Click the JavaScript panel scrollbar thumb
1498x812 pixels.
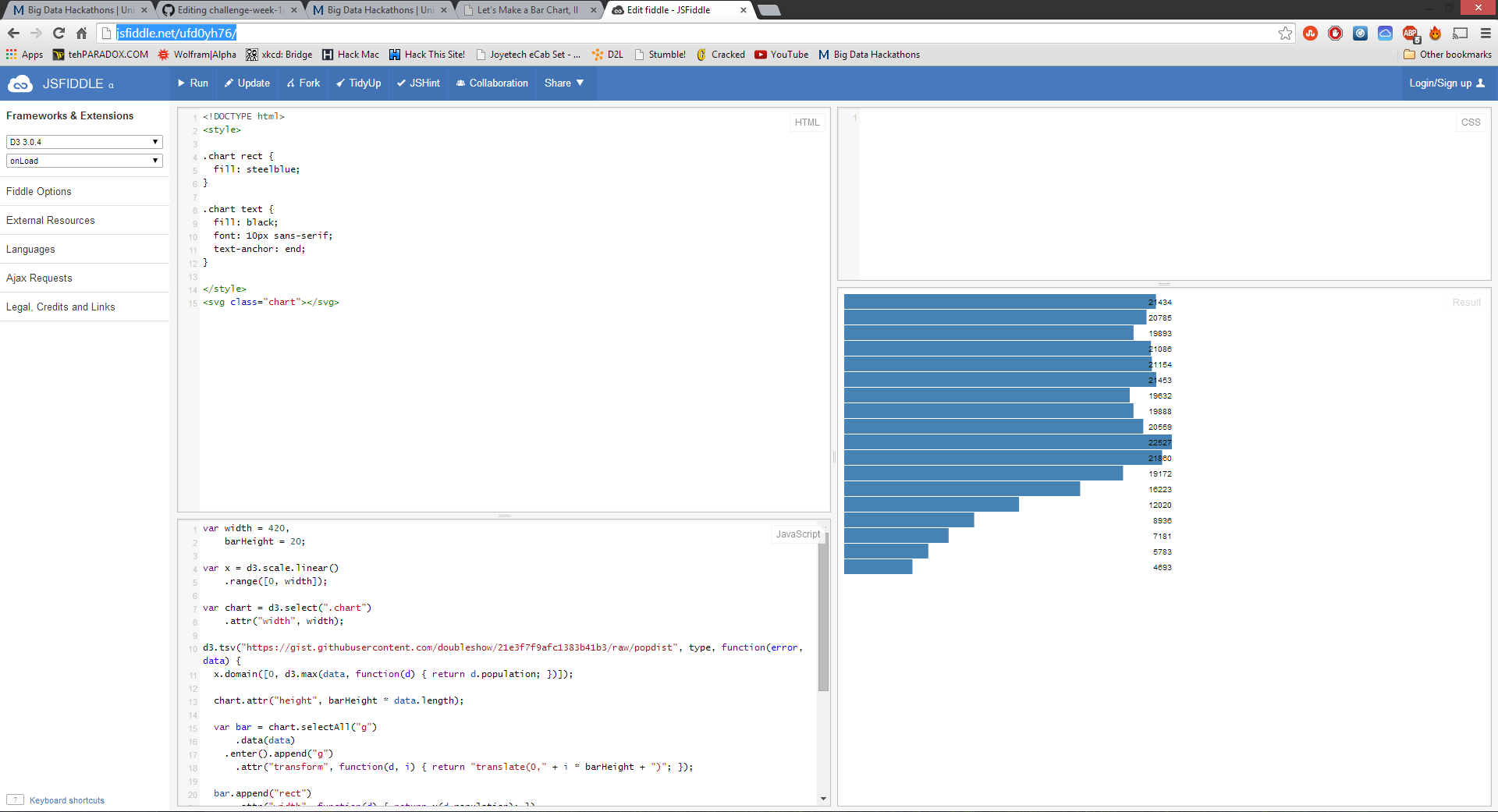point(823,612)
